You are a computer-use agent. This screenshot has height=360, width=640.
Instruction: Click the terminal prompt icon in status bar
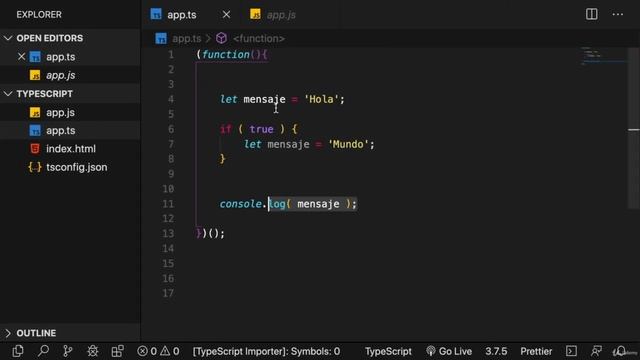[571, 351]
